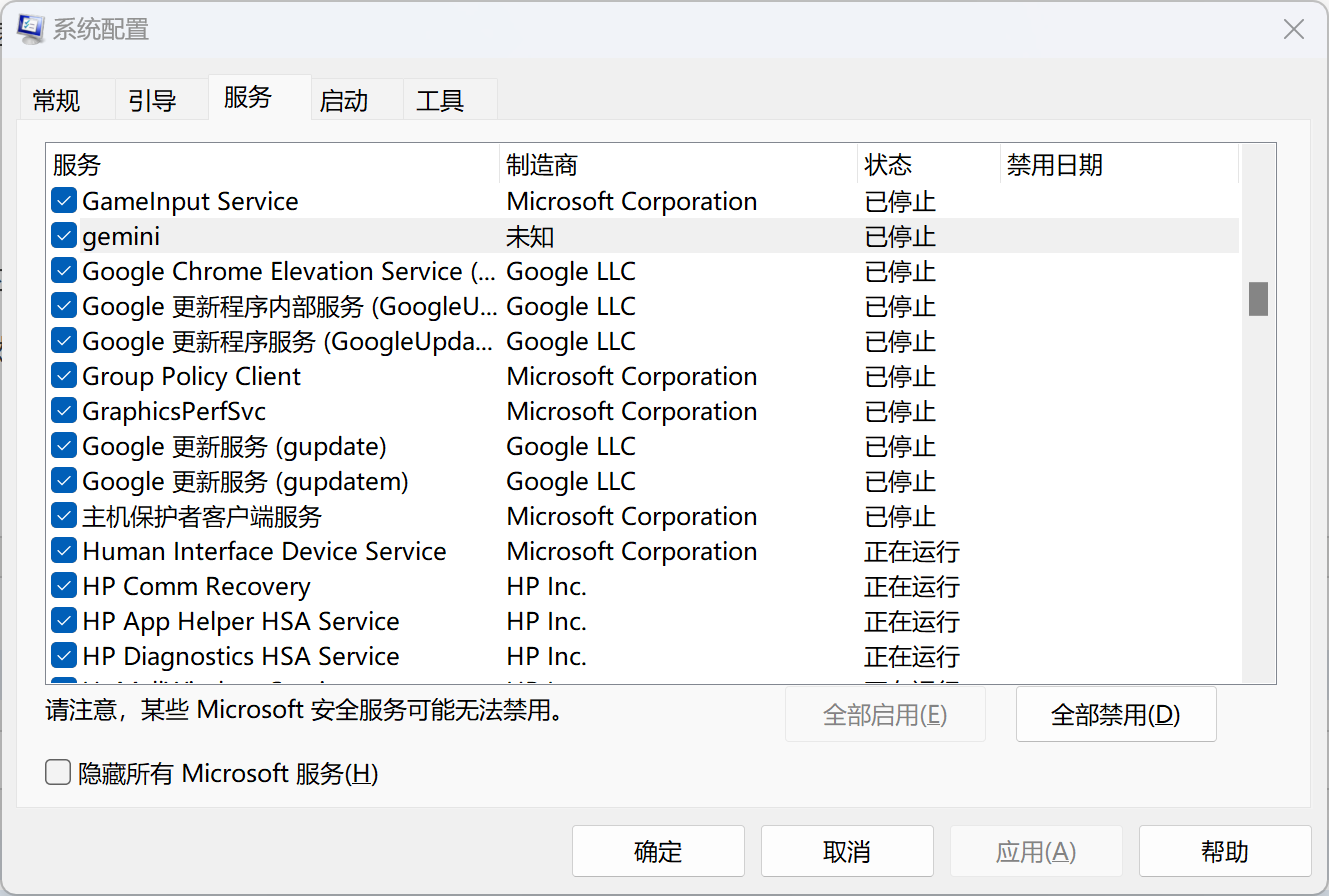
Task: Select the 工具 tab
Action: (x=440, y=101)
